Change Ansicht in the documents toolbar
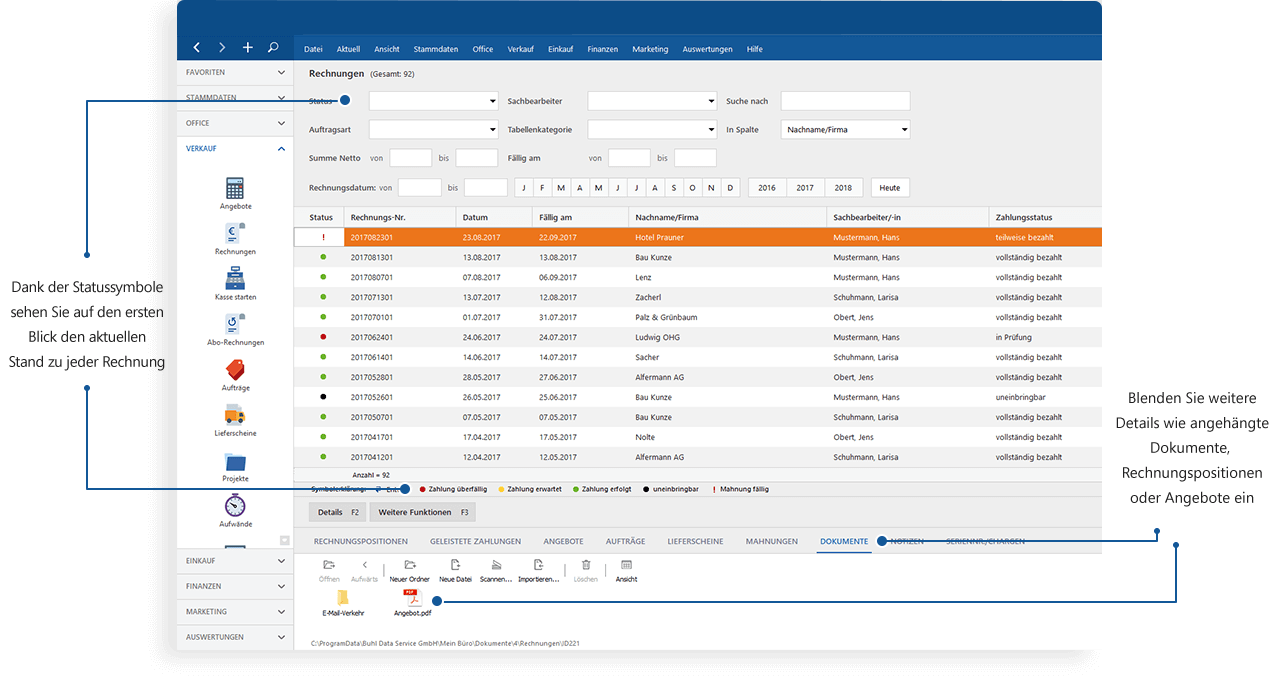Image resolution: width=1280 pixels, height=683 pixels. tap(626, 571)
